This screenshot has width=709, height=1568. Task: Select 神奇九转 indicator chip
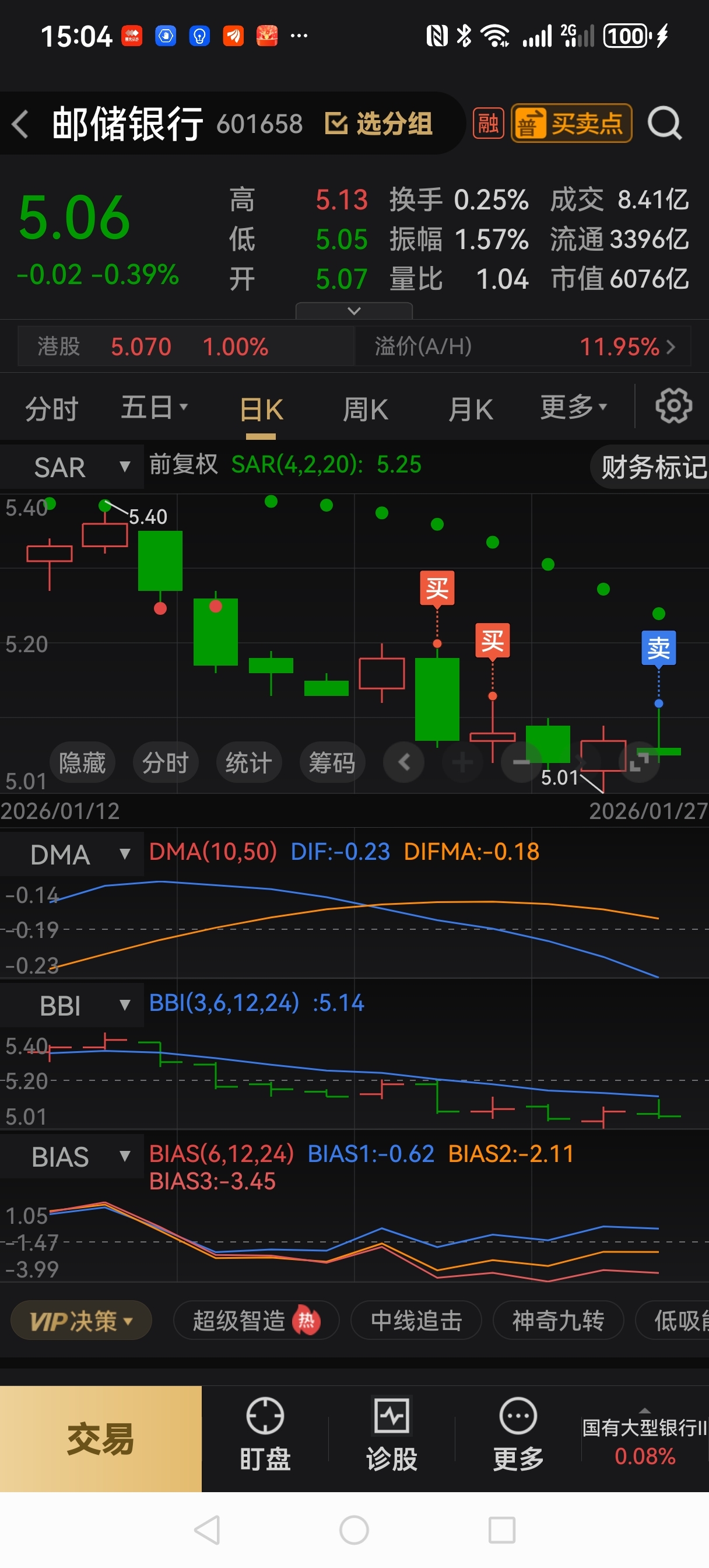558,1321
